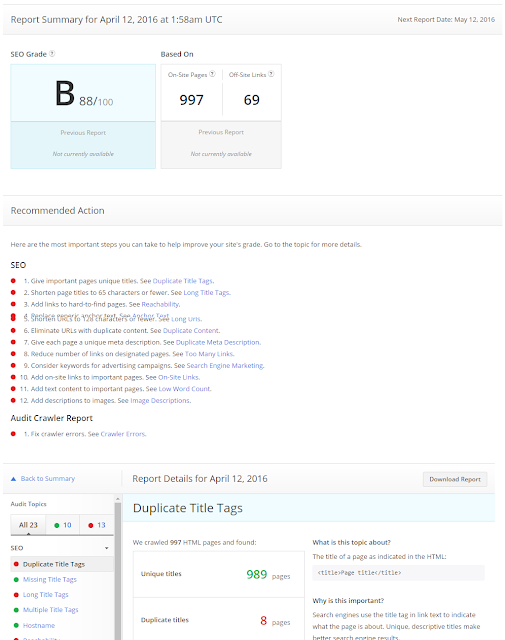The image size is (505, 640).
Task: Open Search Engine Marketing link
Action: 225,366
